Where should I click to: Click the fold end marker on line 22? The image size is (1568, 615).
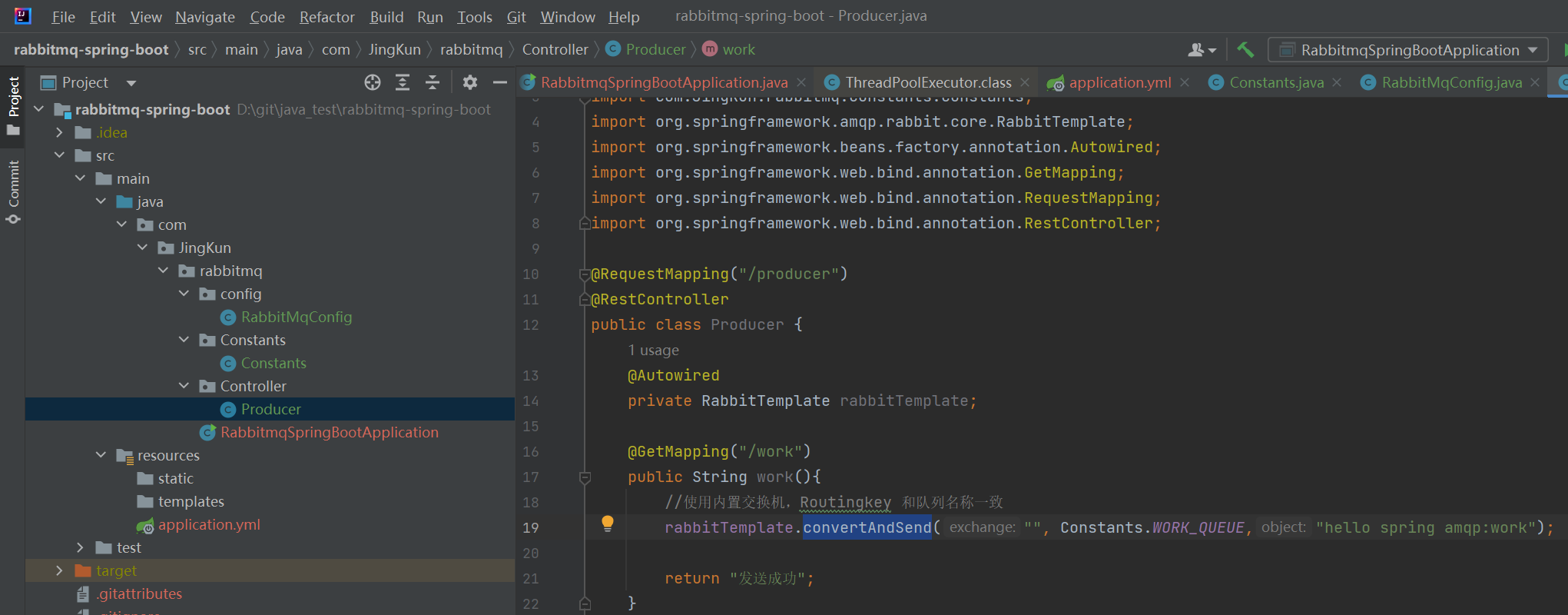click(x=585, y=604)
